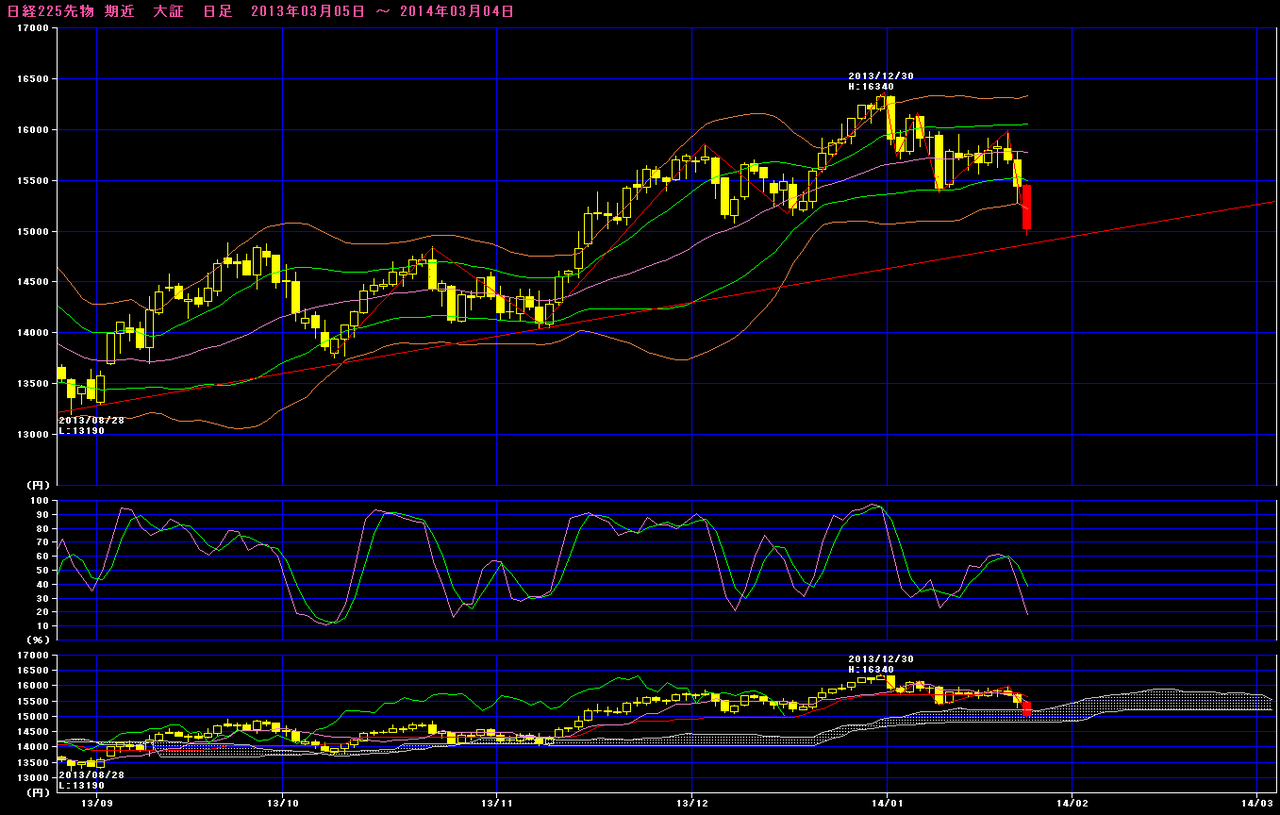The width and height of the screenshot is (1280, 815).
Task: Click the 14/02 date label on time axis
Action: (1072, 802)
